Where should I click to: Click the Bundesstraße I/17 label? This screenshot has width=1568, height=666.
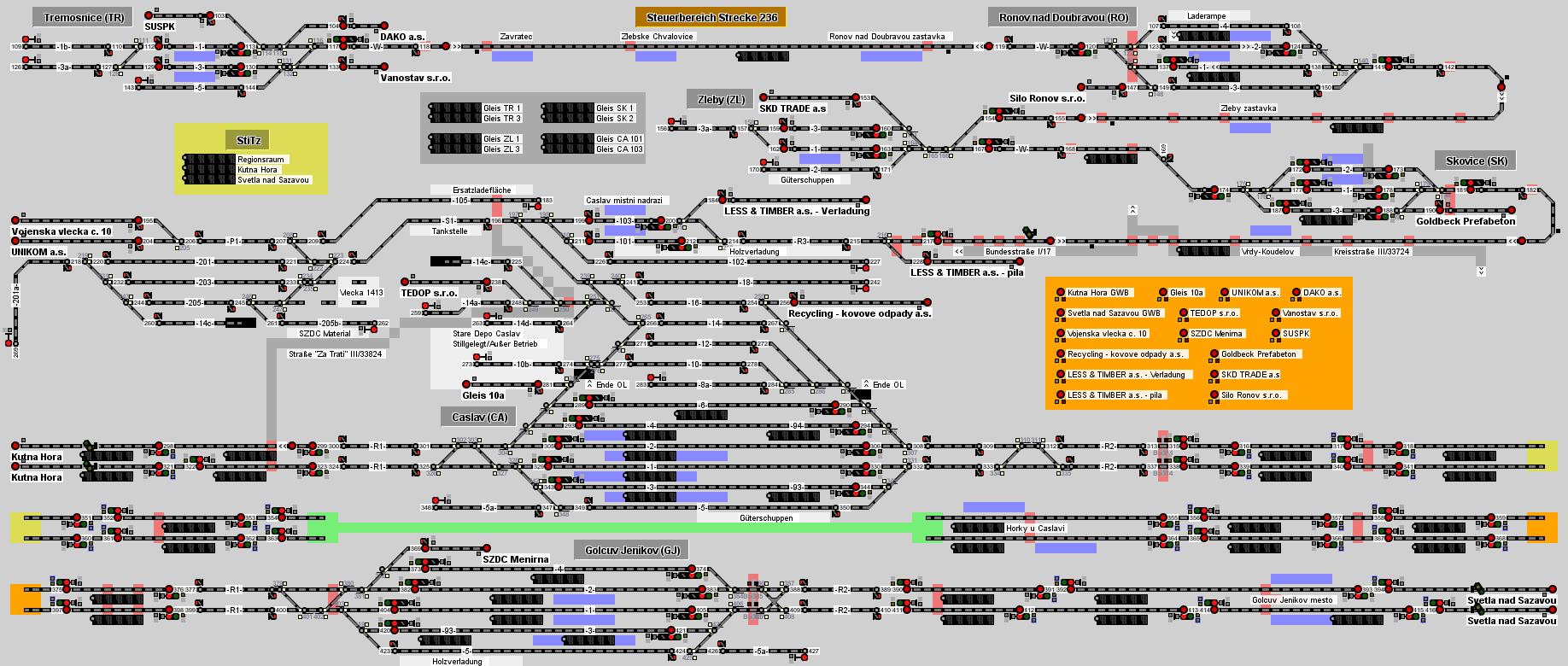pyautogui.click(x=1020, y=252)
